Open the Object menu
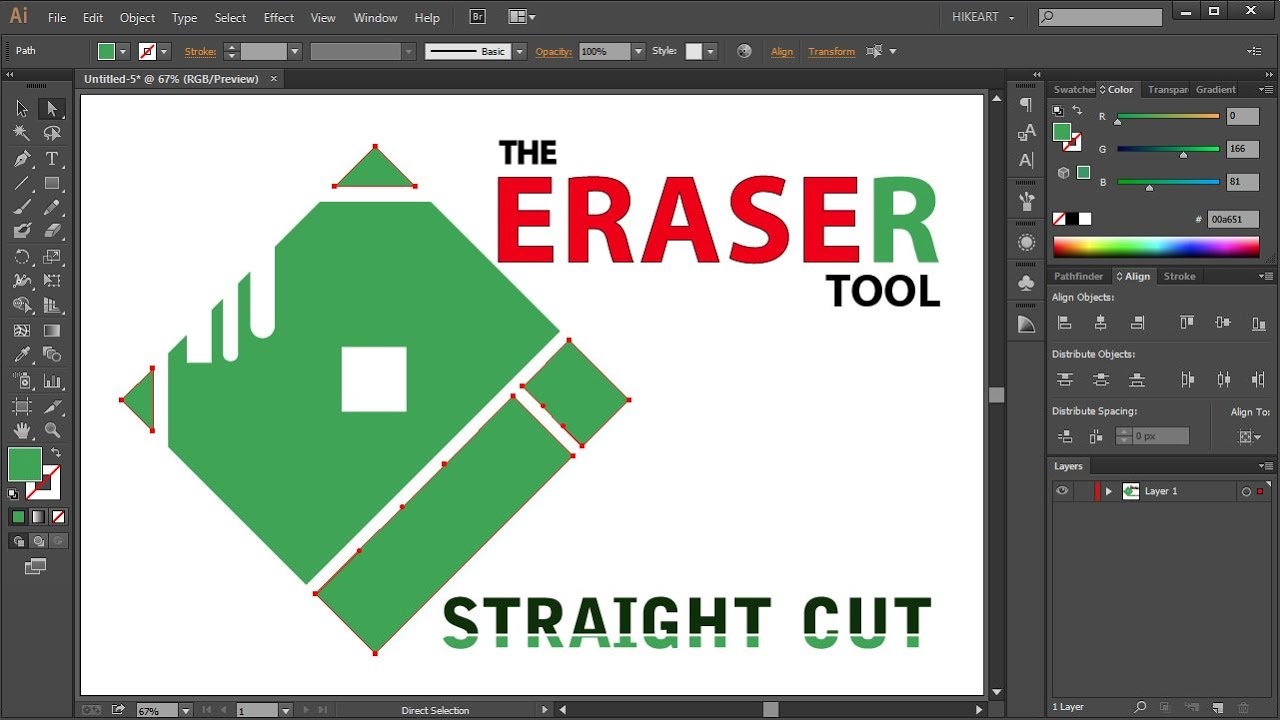Image resolution: width=1280 pixels, height=720 pixels. pos(137,18)
